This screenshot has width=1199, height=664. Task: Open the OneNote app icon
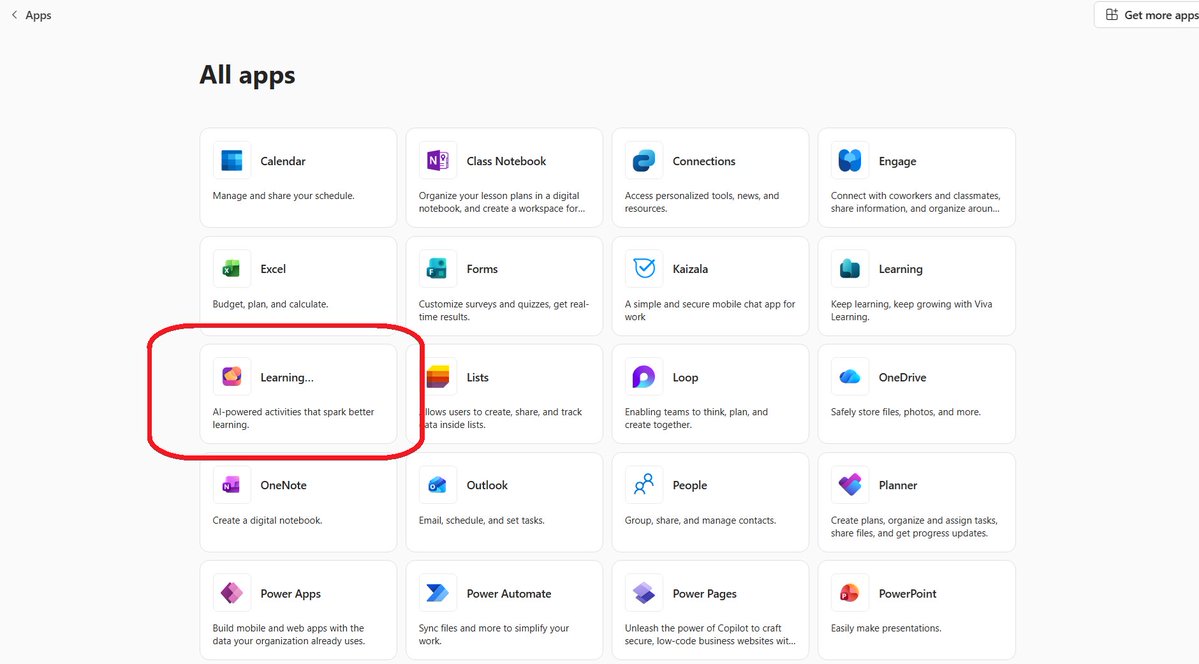tap(232, 485)
